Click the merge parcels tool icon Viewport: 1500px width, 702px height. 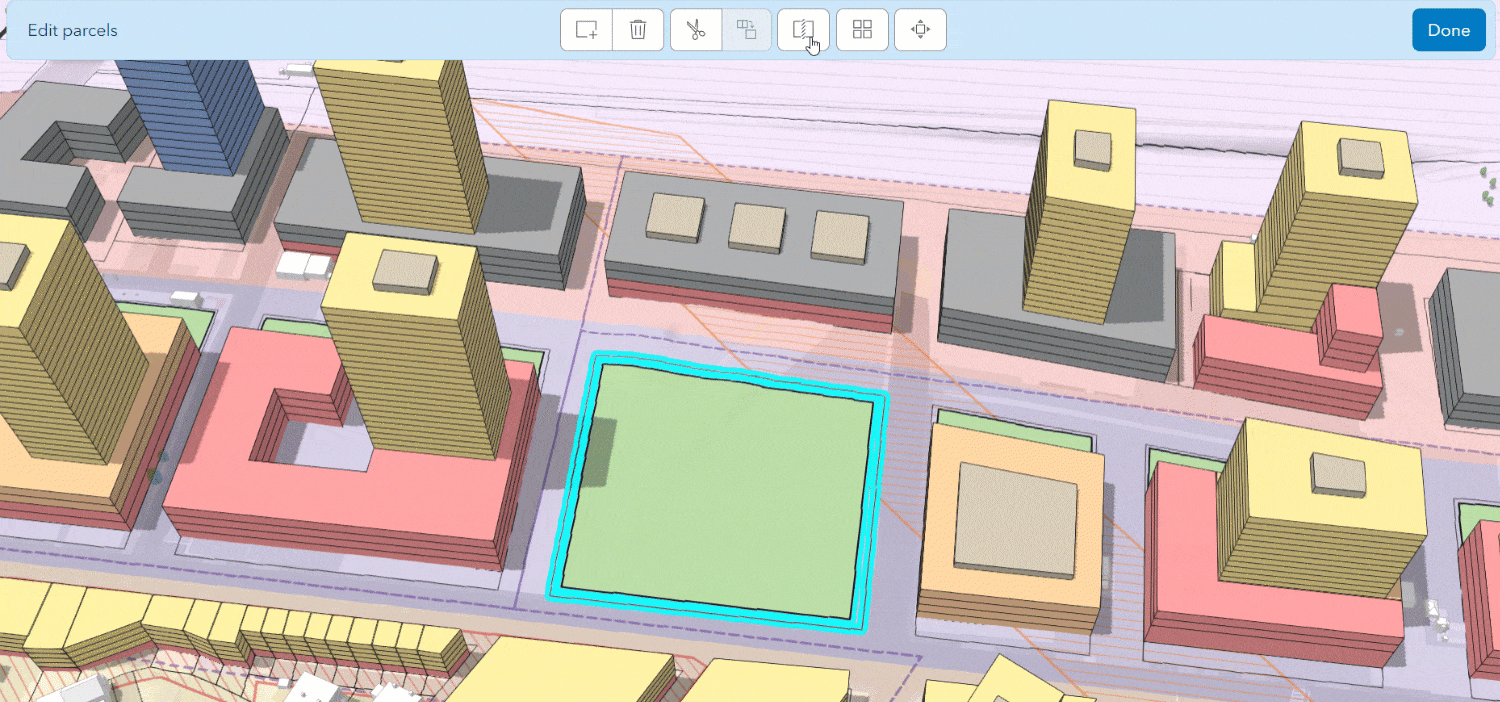click(746, 30)
